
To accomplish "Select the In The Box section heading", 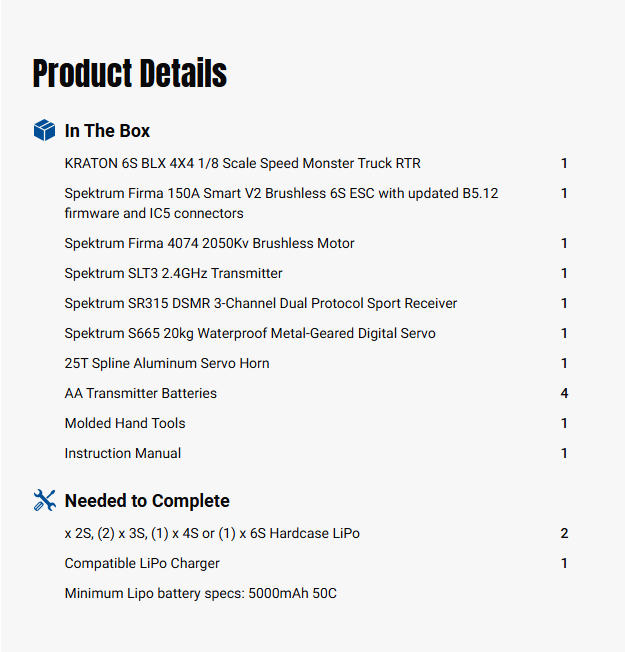I will (107, 131).
